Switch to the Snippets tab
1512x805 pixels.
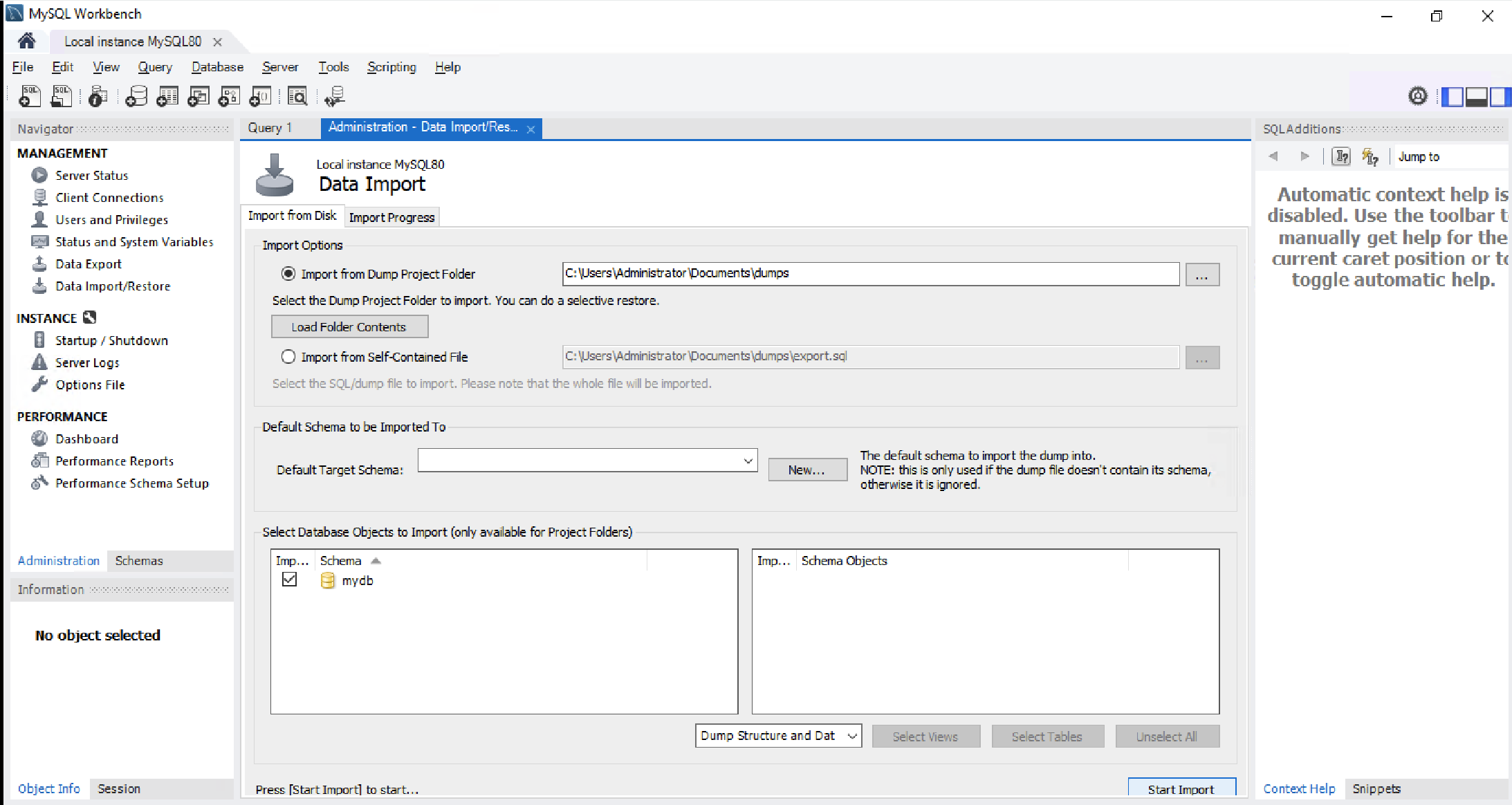pos(1376,789)
